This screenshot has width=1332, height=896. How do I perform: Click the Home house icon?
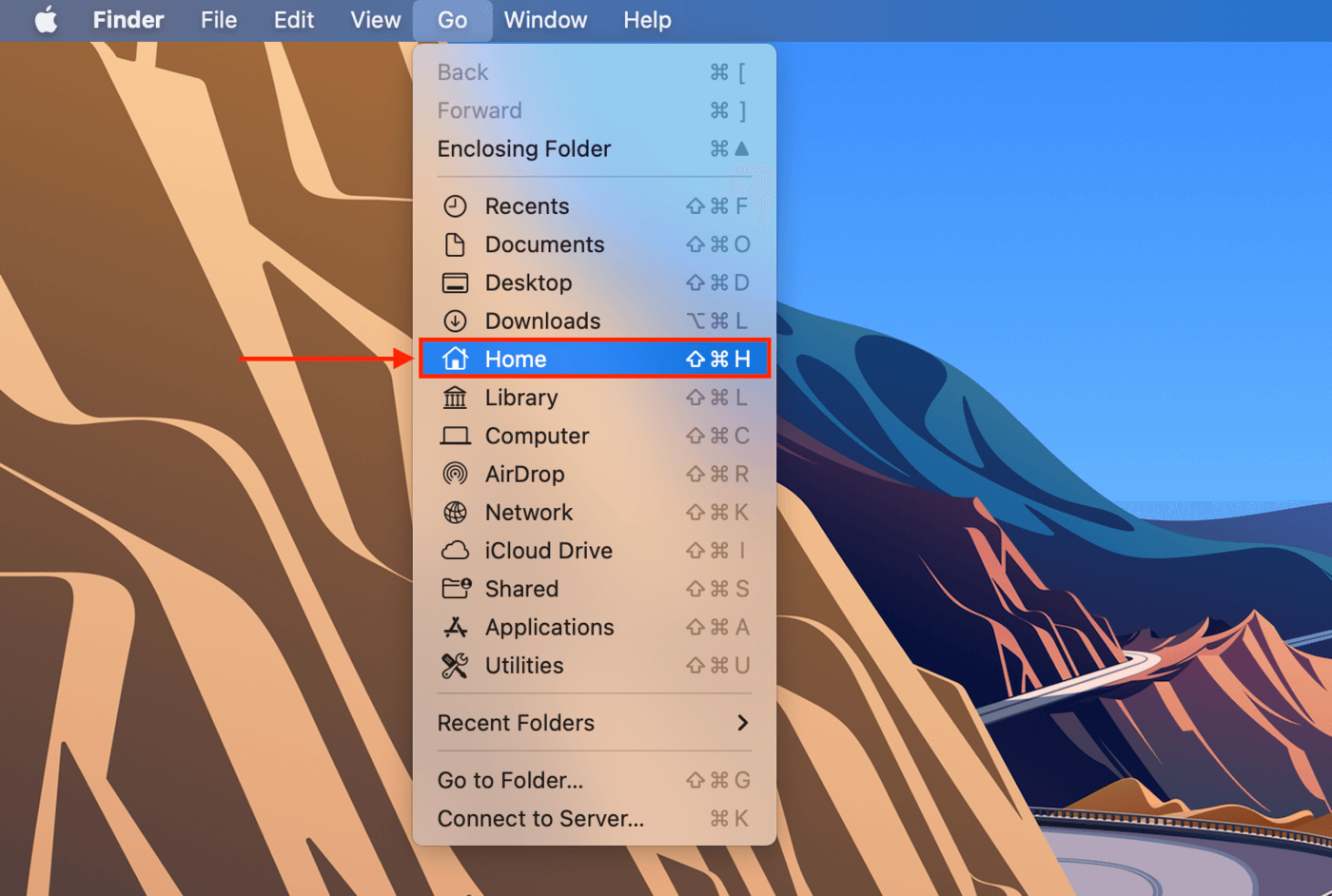(456, 359)
